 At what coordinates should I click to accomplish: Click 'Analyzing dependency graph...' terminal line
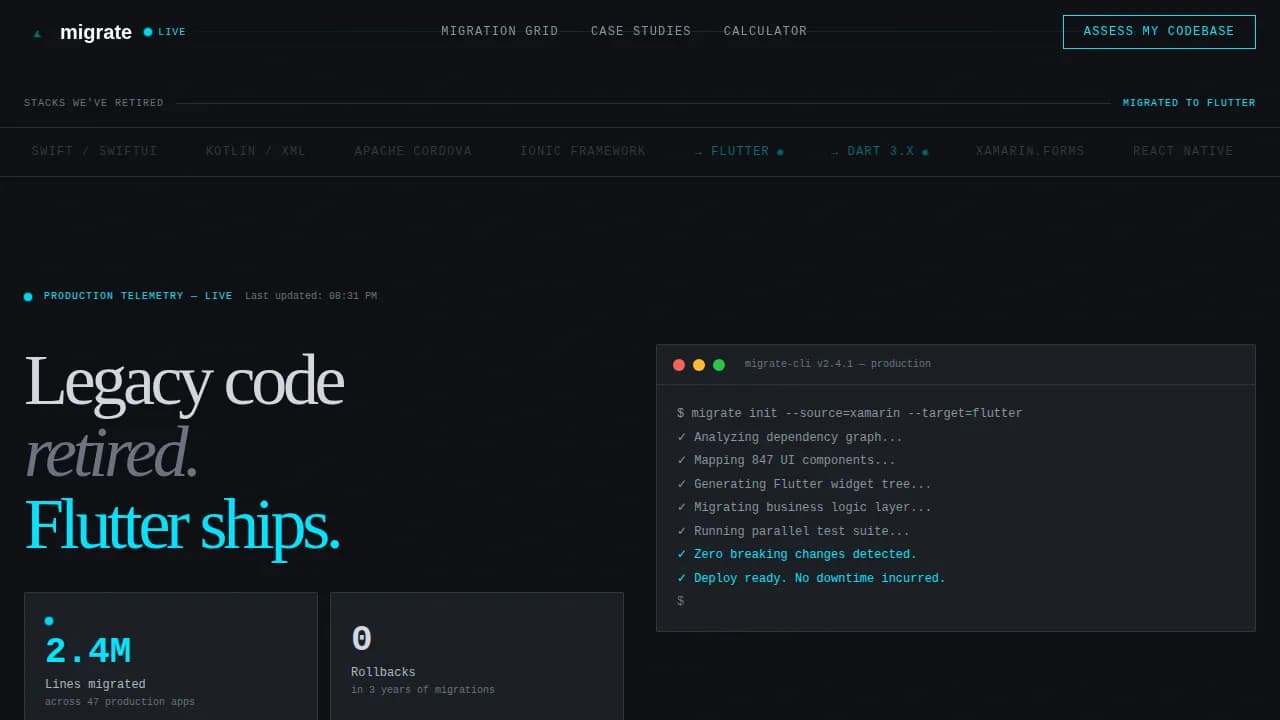790,437
